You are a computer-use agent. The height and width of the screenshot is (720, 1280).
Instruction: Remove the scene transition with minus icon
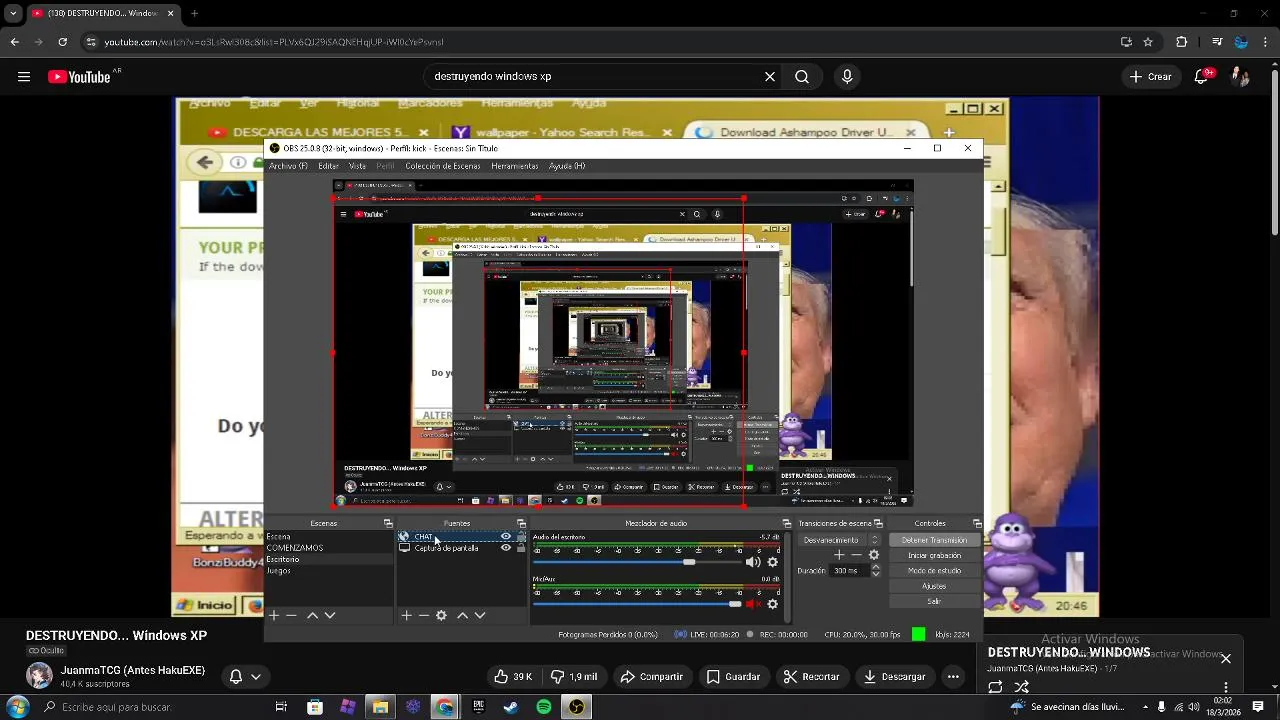856,555
